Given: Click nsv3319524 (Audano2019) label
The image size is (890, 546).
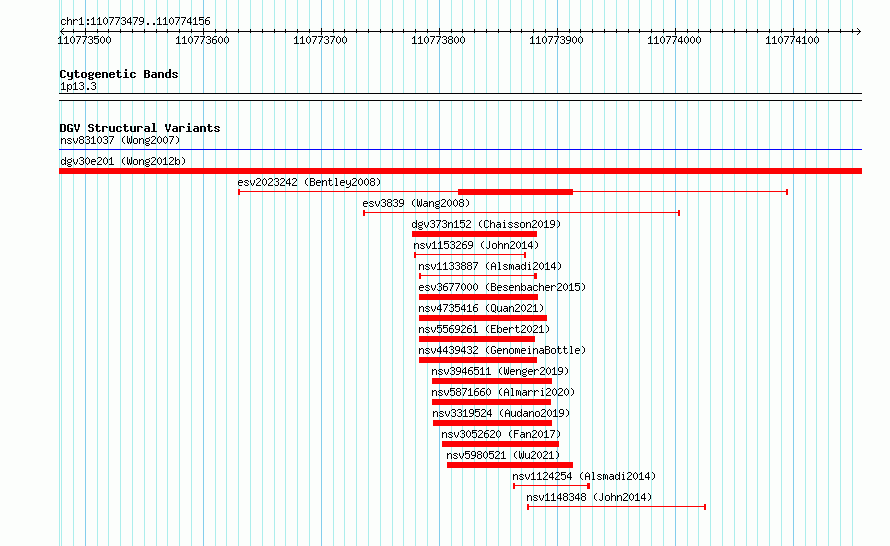Looking at the screenshot, I should pyautogui.click(x=501, y=413).
